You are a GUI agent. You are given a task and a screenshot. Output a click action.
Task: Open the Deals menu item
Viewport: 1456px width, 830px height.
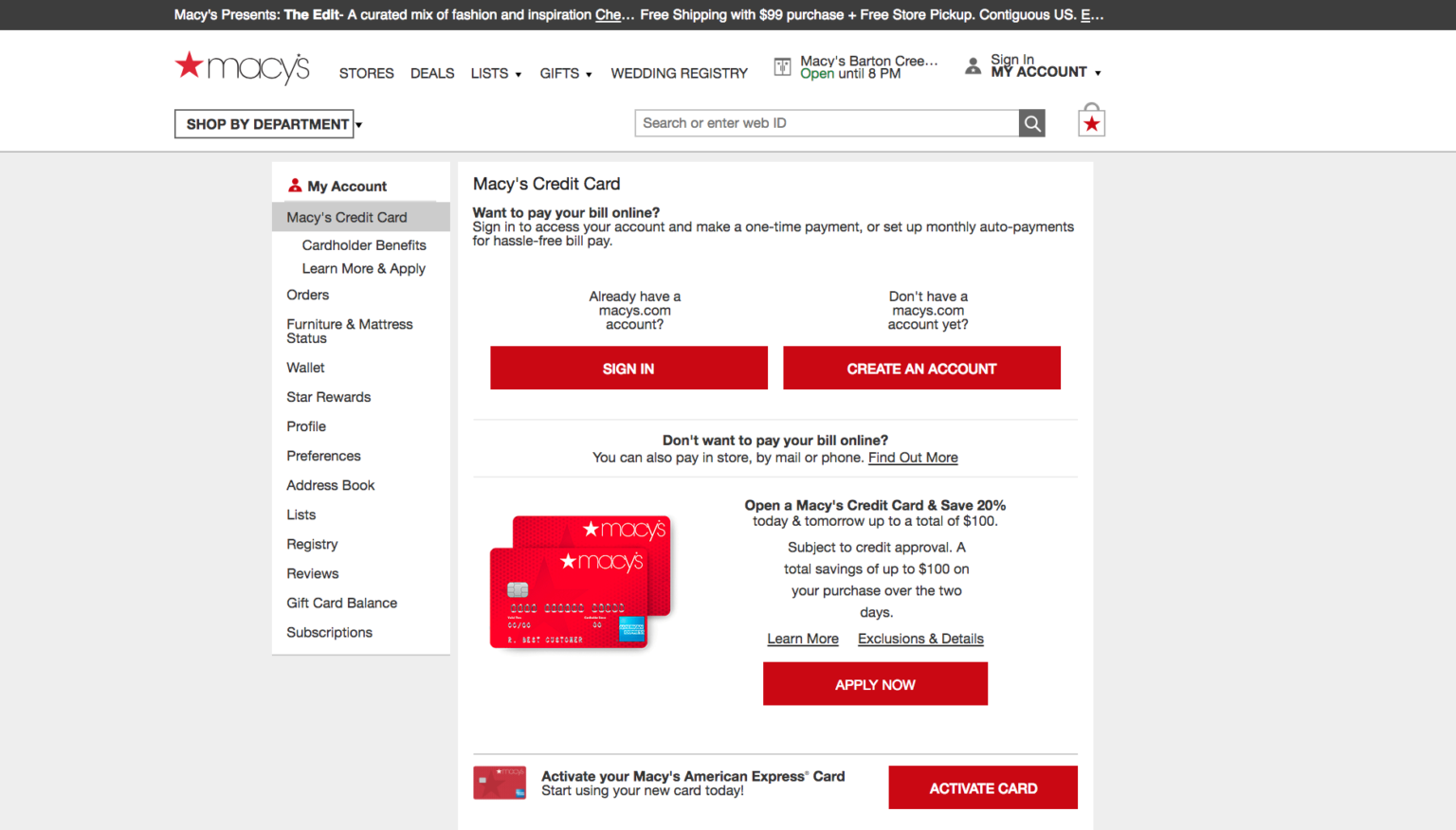[x=432, y=73]
